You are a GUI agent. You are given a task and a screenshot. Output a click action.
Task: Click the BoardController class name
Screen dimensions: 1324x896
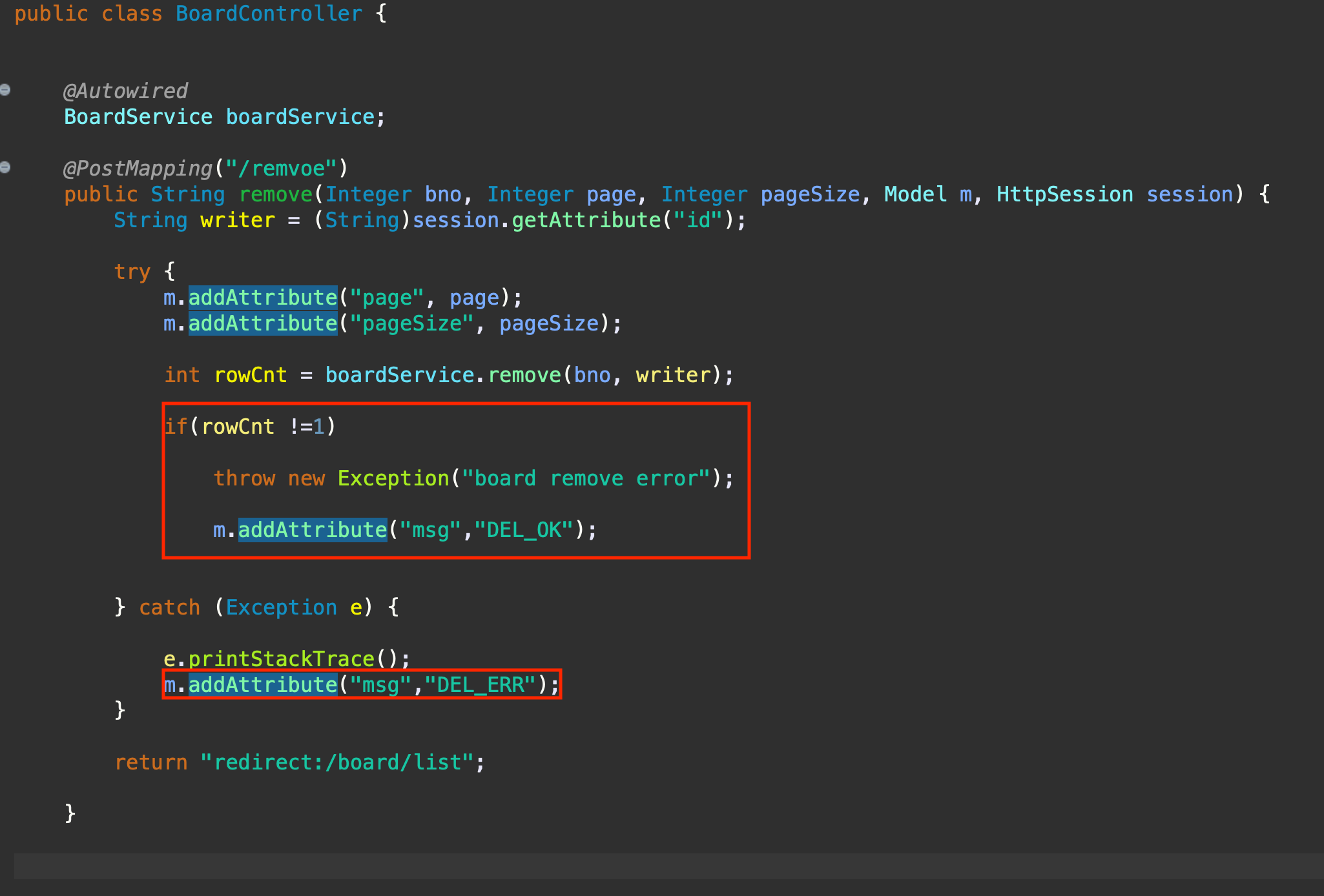[269, 14]
